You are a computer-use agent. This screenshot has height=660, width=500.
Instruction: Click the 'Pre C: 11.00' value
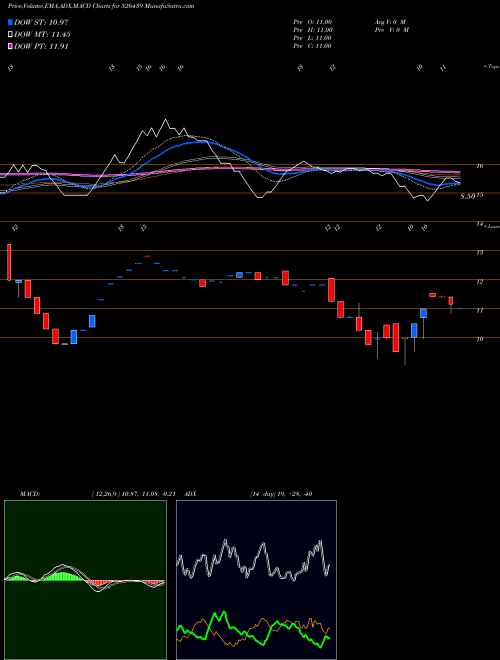[312, 46]
